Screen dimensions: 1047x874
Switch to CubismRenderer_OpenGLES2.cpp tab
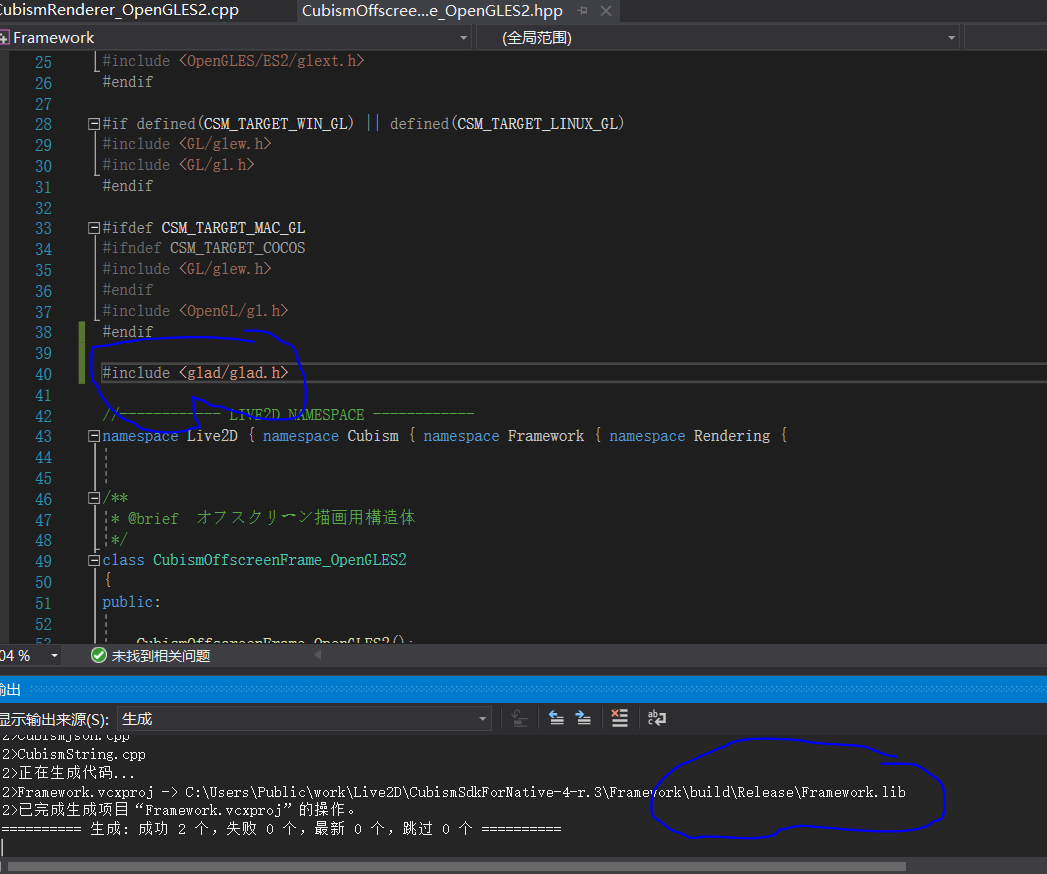120,11
